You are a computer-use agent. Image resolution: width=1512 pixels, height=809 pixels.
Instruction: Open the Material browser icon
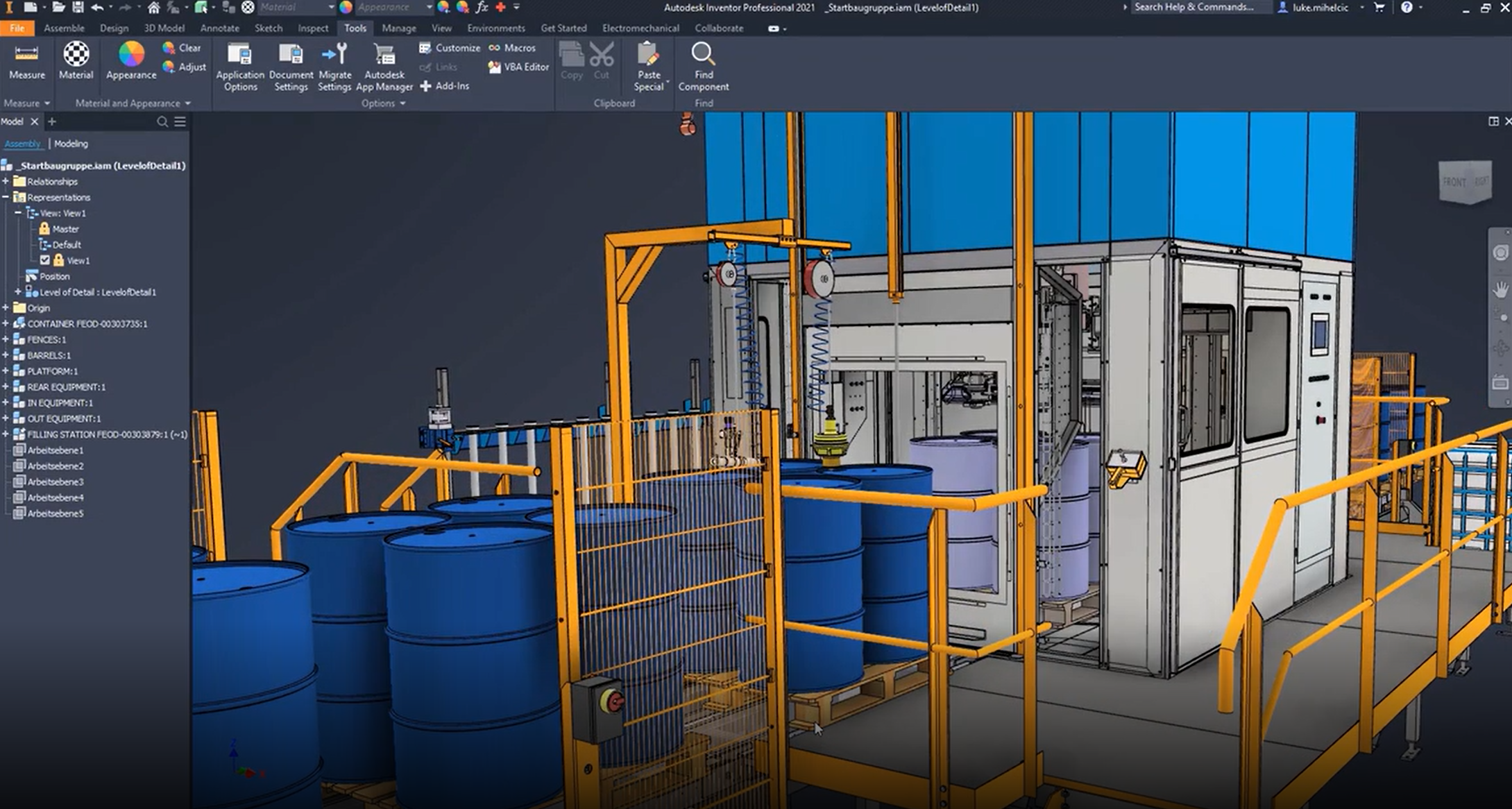76,54
